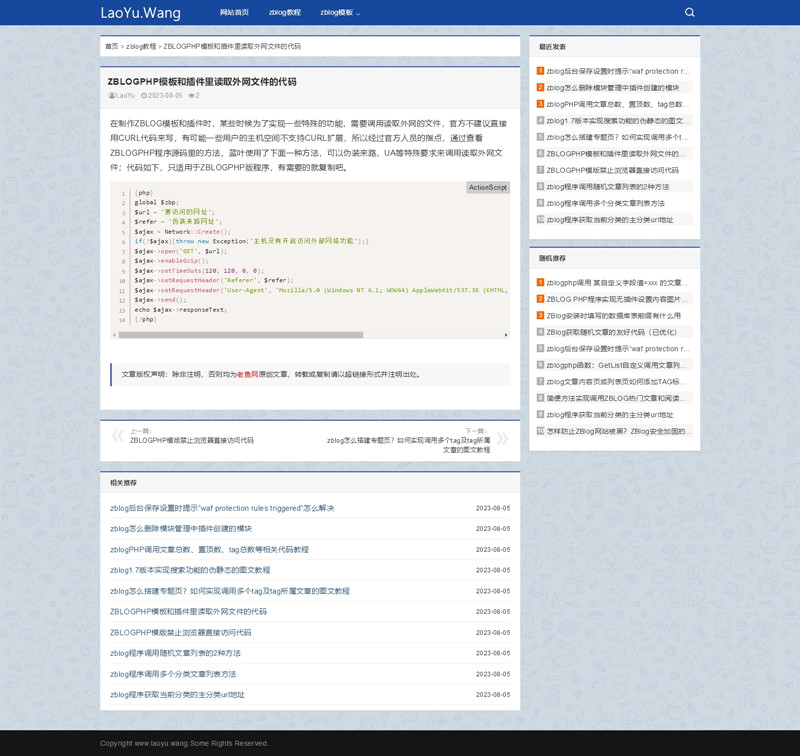
Task: Open 随机推荐 item 6 zblogphp函数GetList
Action: click(617, 365)
